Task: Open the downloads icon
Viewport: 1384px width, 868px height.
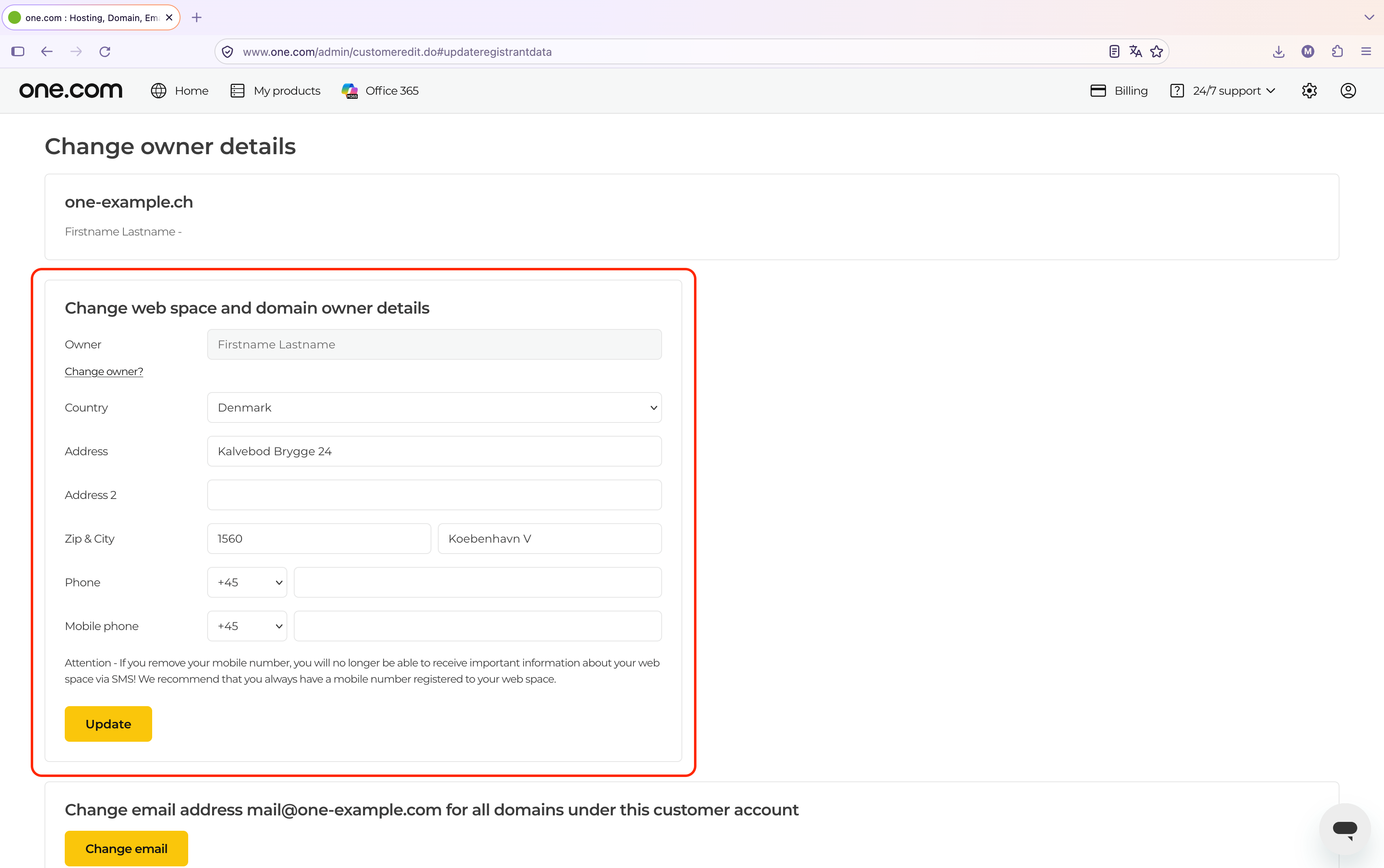Action: tap(1278, 52)
